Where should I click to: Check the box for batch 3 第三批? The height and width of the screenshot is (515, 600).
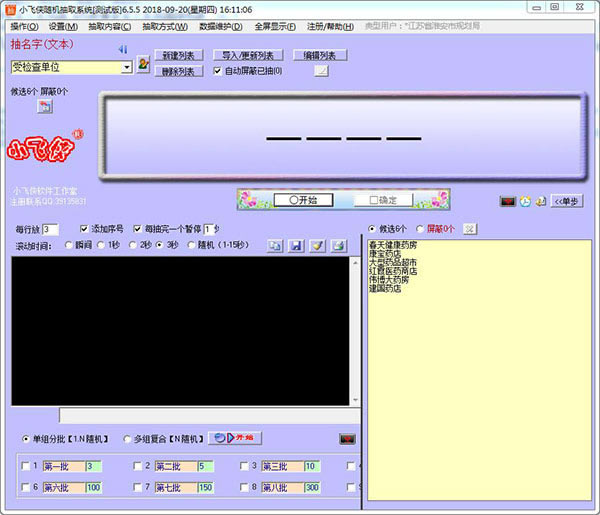point(244,466)
